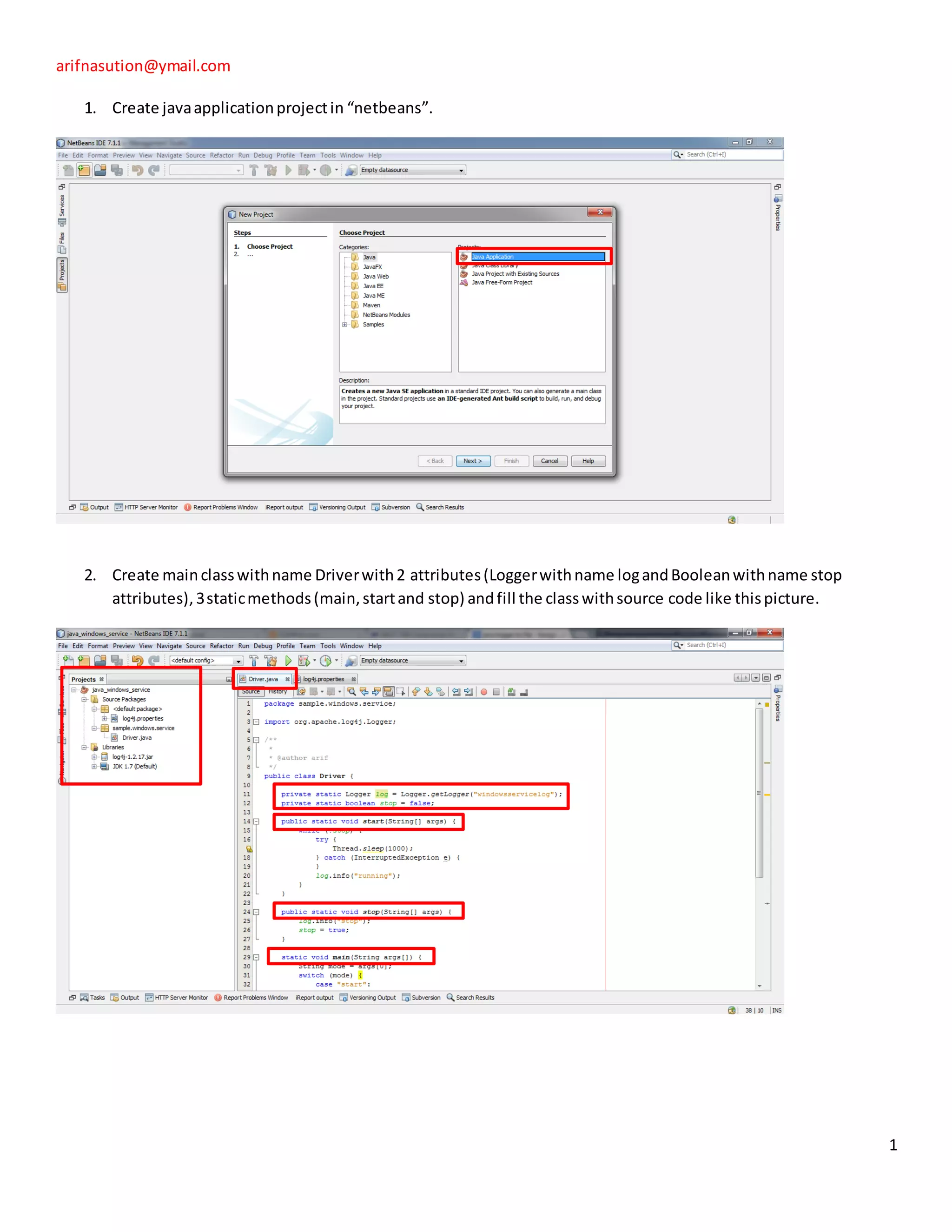Viewport: 952px width, 1232px height.
Task: Select Driver.java in Projects tree
Action: (x=137, y=738)
